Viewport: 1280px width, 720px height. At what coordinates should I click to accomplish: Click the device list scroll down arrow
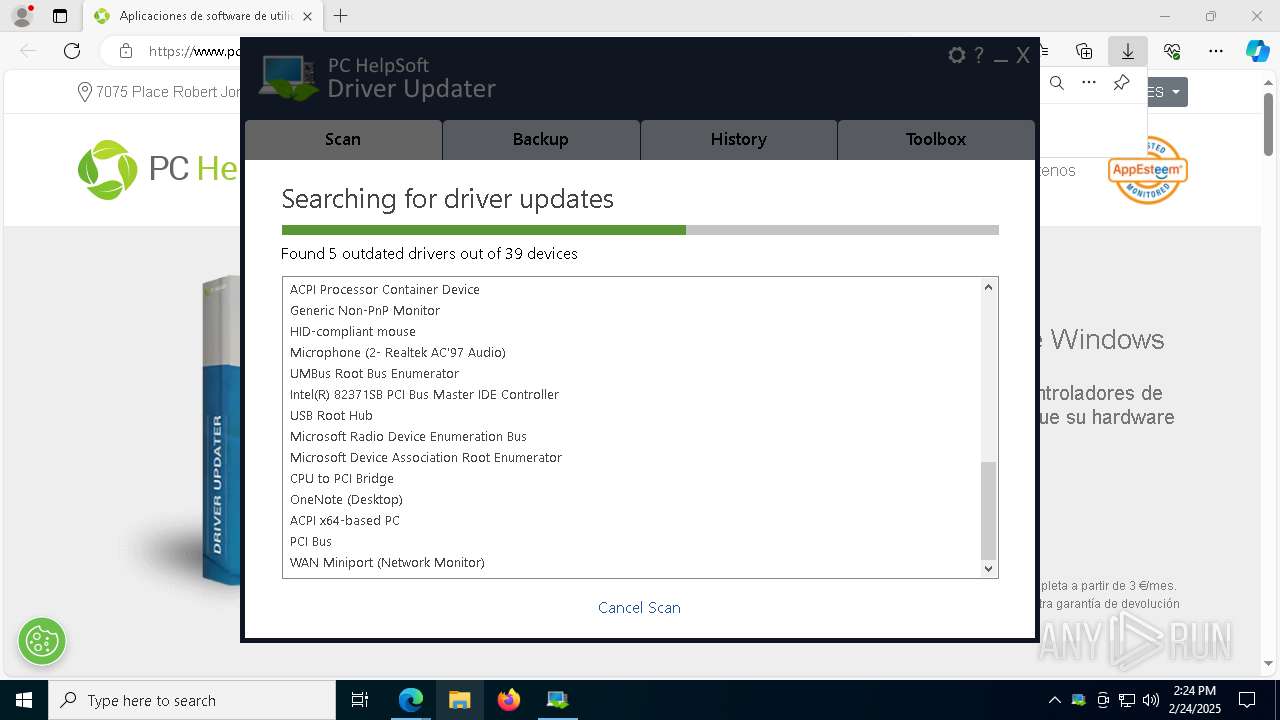[988, 568]
